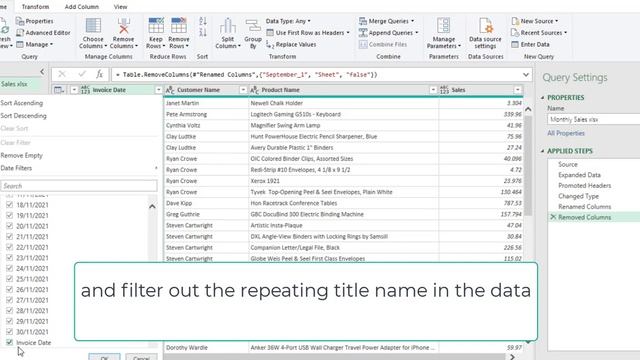Screen dimensions: 640x360
Task: Uncheck 28/11/2021 in filter list
Action: tap(9, 311)
